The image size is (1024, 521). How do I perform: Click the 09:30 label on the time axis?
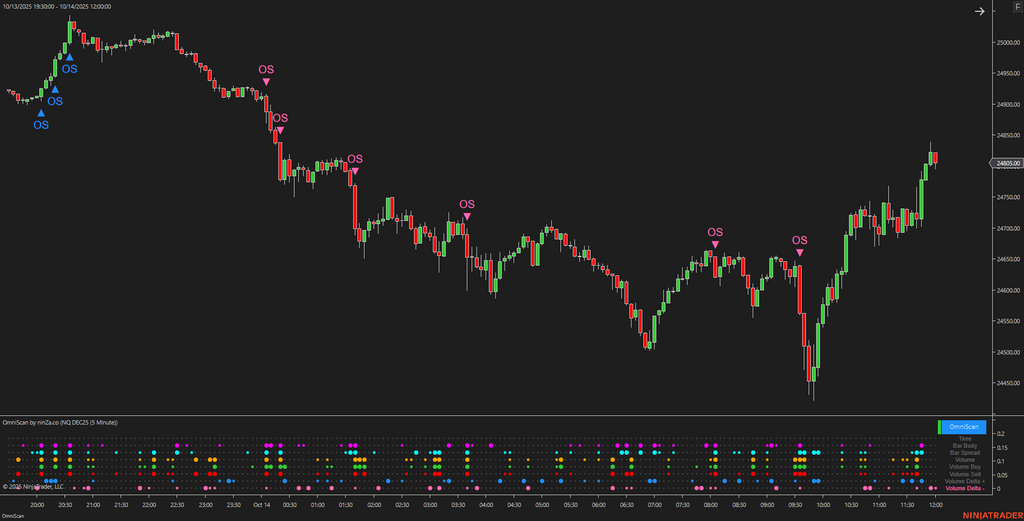[794, 505]
